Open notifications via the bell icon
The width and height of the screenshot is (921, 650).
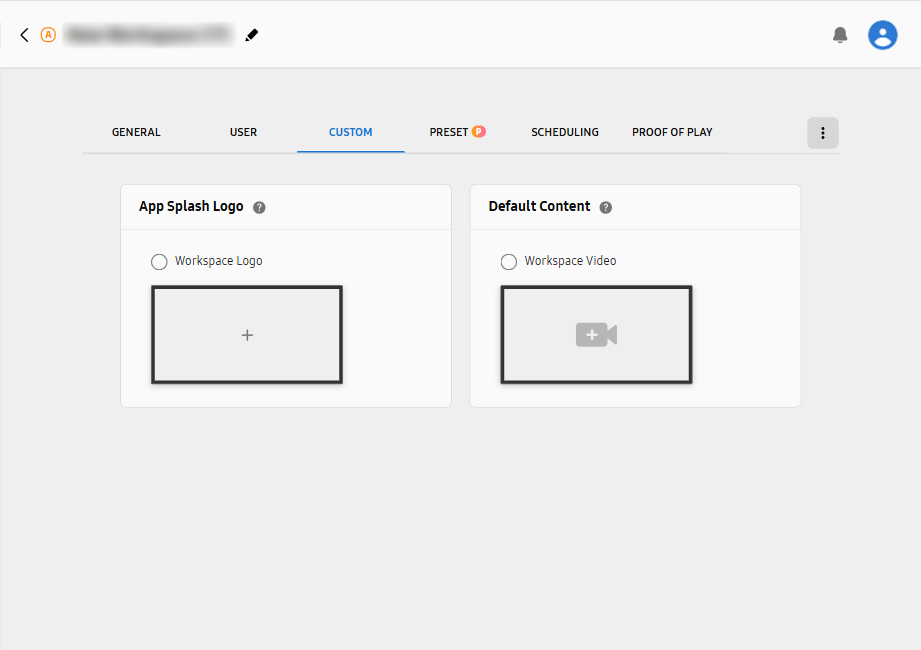840,35
